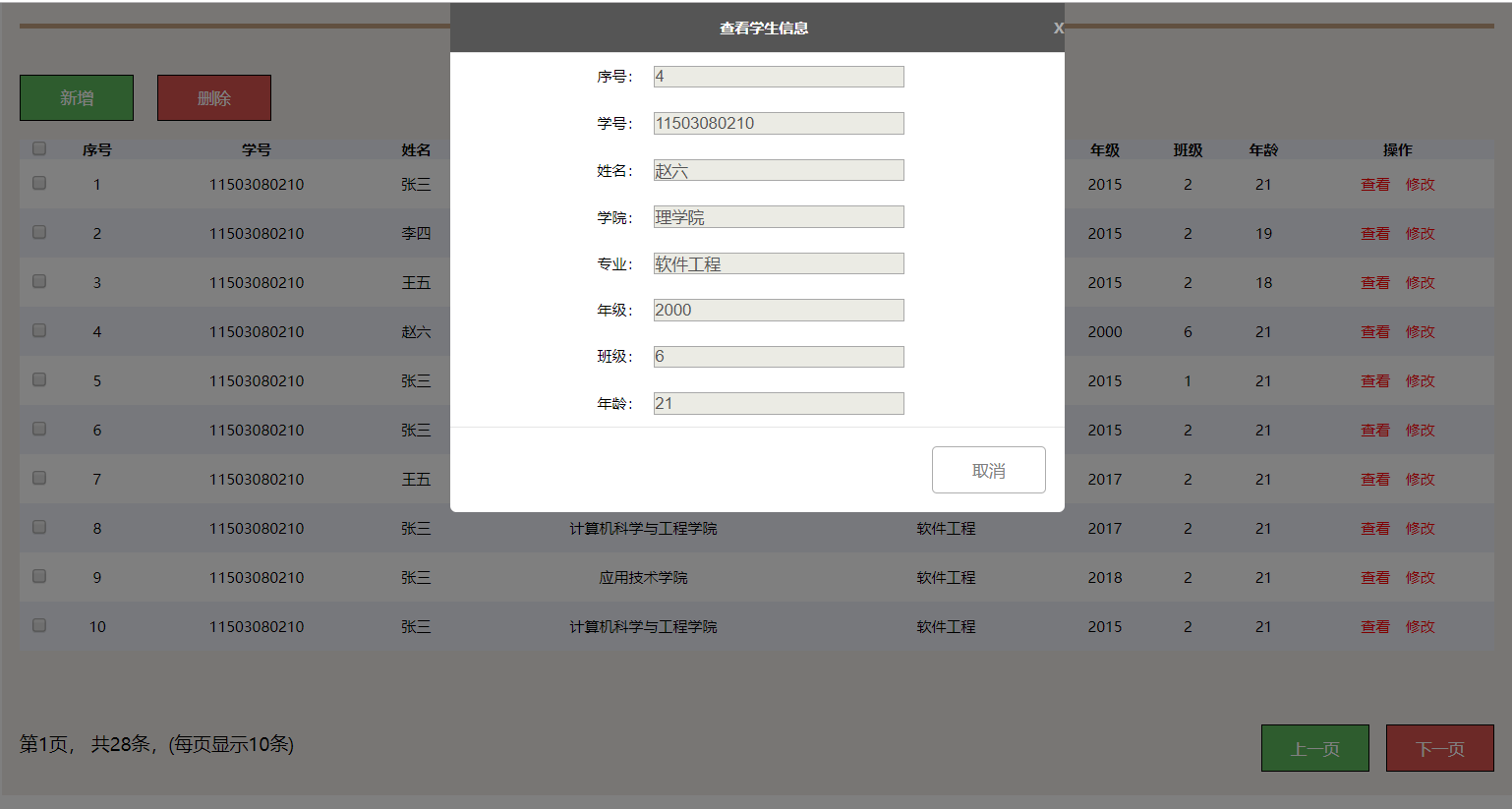Open 查看 link for row 5
The width and height of the screenshot is (1512, 809).
1375,381
